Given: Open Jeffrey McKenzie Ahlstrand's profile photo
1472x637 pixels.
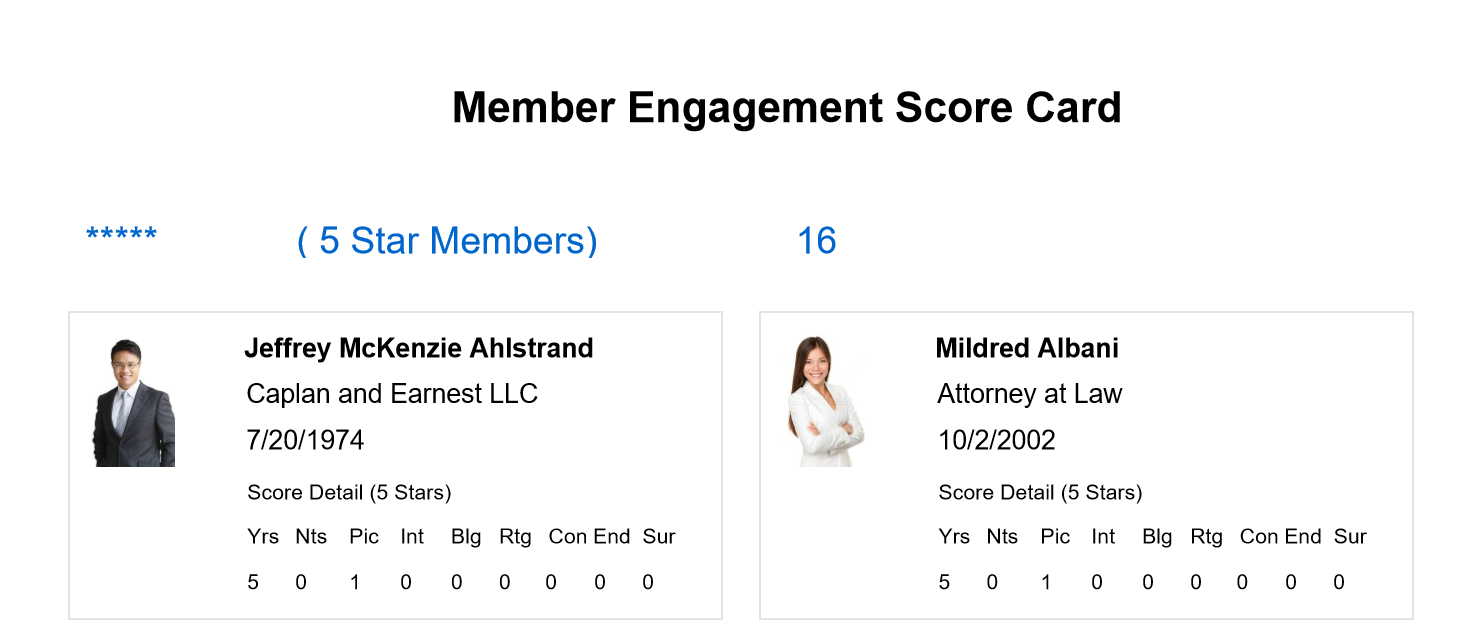Looking at the screenshot, I should [x=134, y=402].
